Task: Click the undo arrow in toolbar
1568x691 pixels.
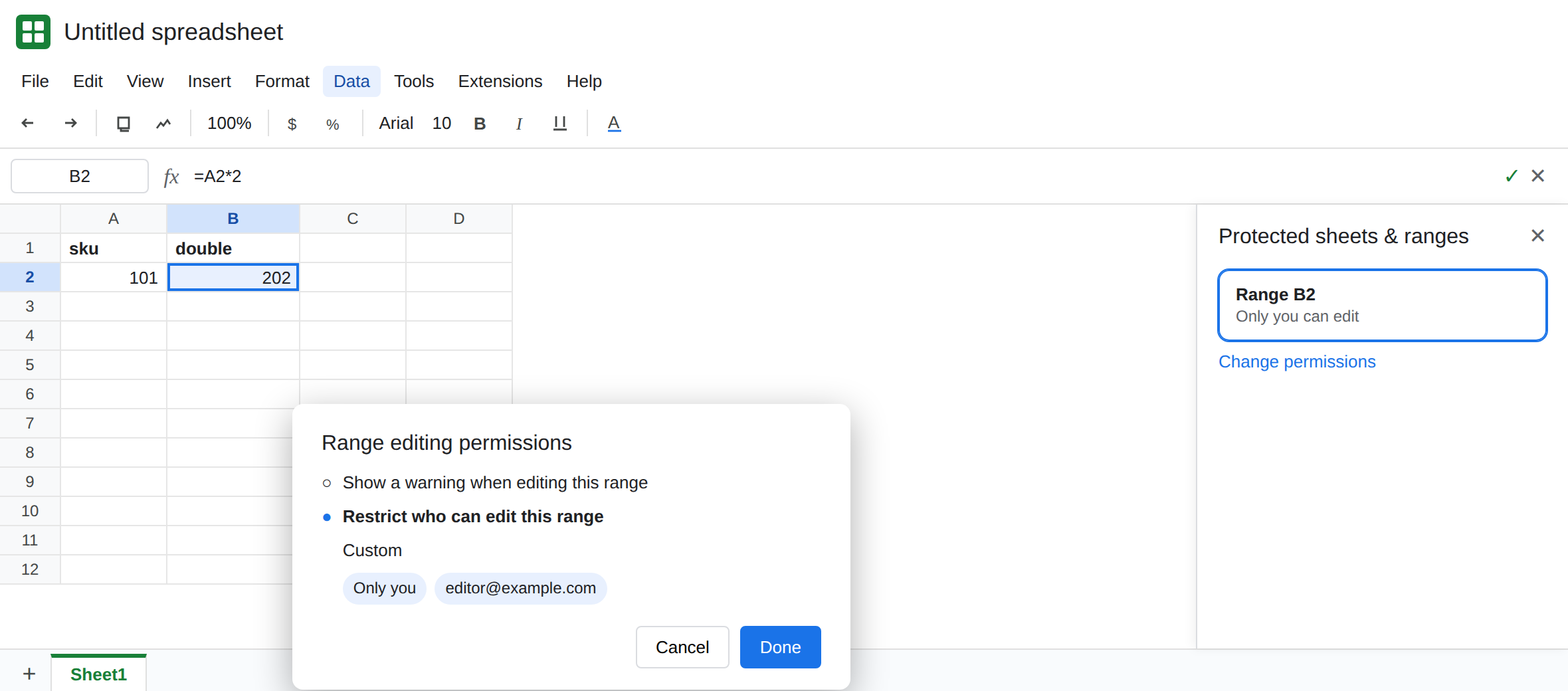Action: point(28,124)
